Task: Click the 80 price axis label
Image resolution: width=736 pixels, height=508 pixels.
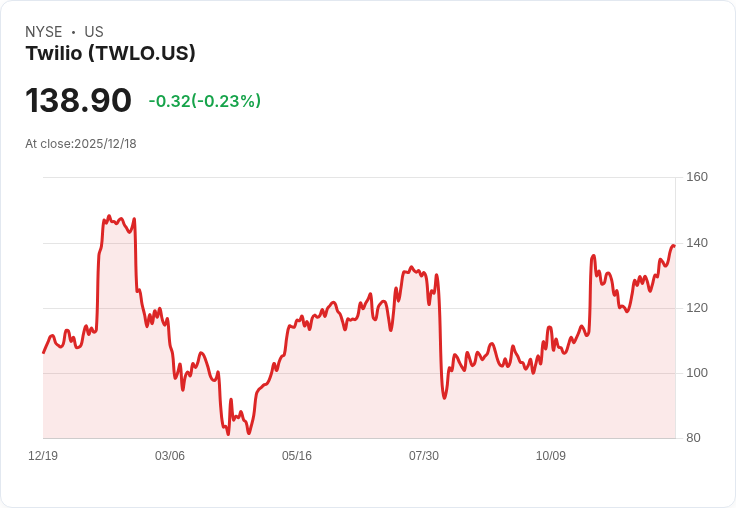Action: tap(693, 438)
